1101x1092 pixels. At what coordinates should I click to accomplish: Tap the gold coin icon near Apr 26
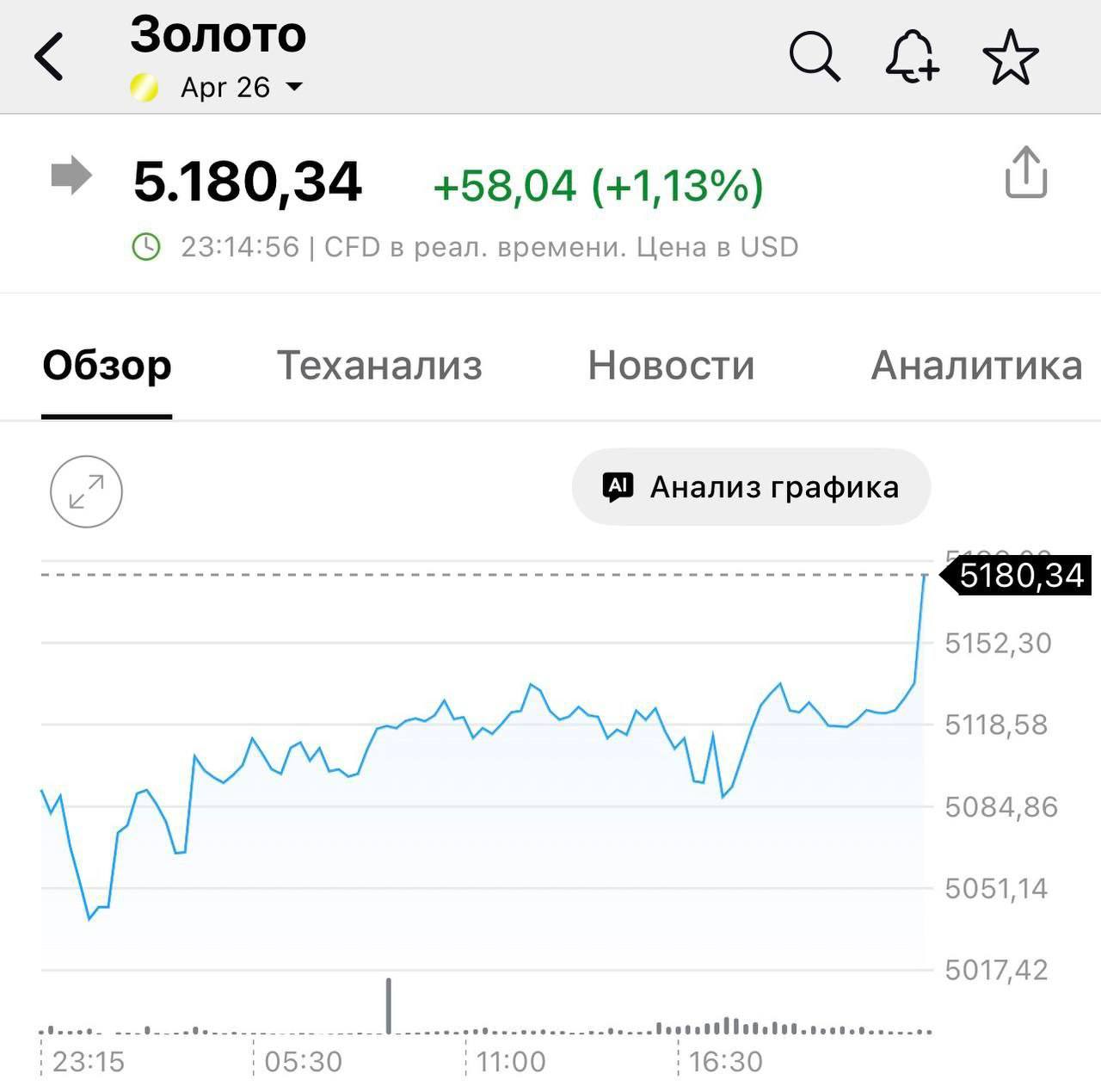tap(143, 86)
